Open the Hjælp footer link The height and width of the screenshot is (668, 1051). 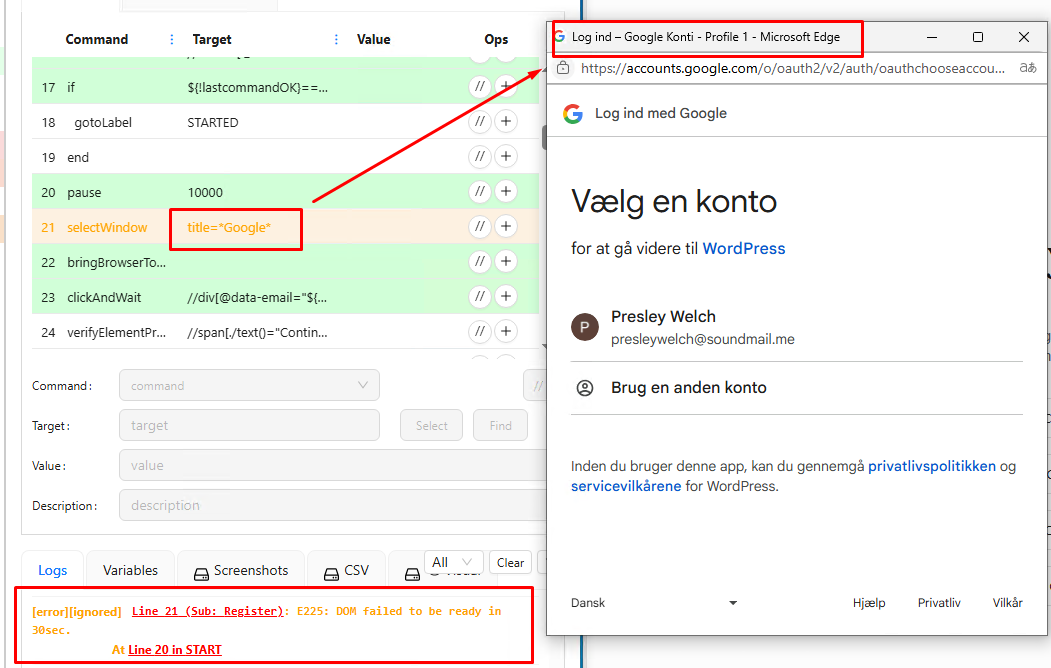[869, 603]
